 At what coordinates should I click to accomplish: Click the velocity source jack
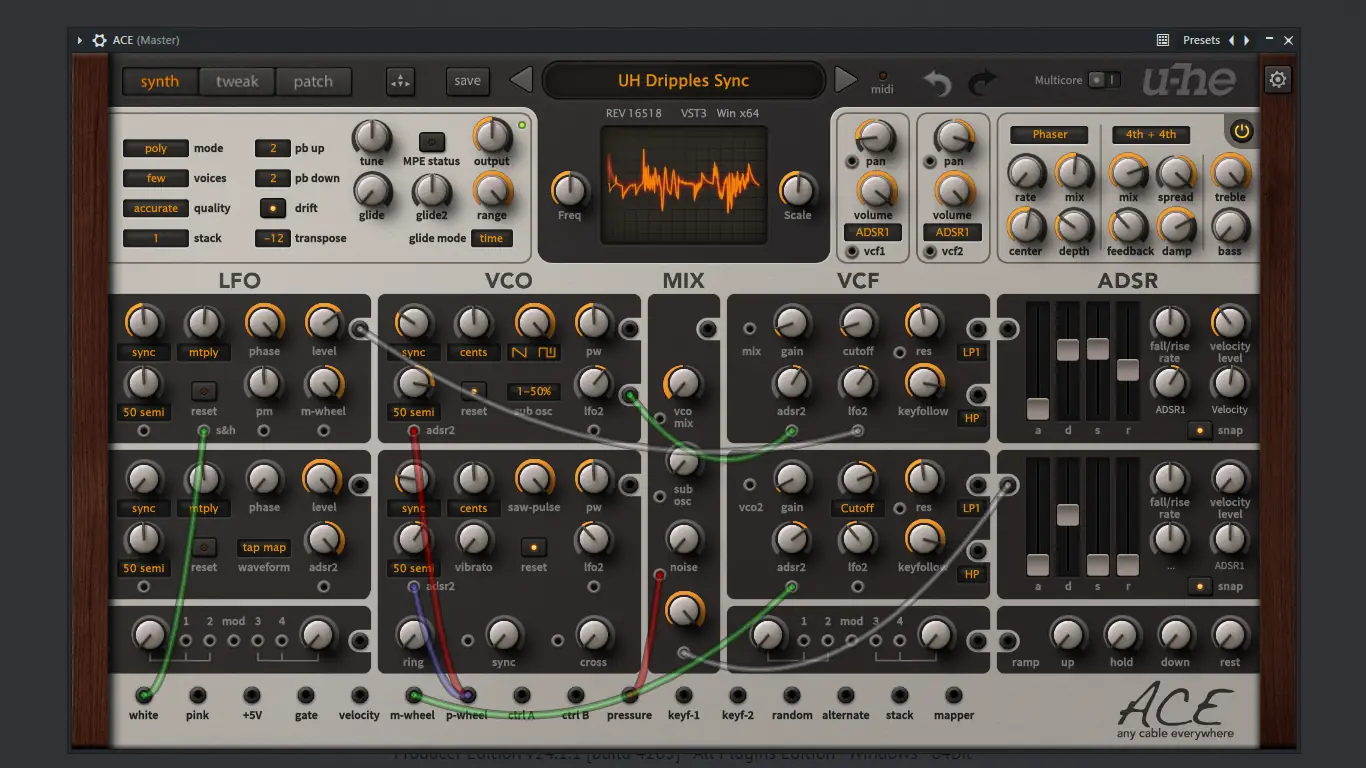coord(360,695)
